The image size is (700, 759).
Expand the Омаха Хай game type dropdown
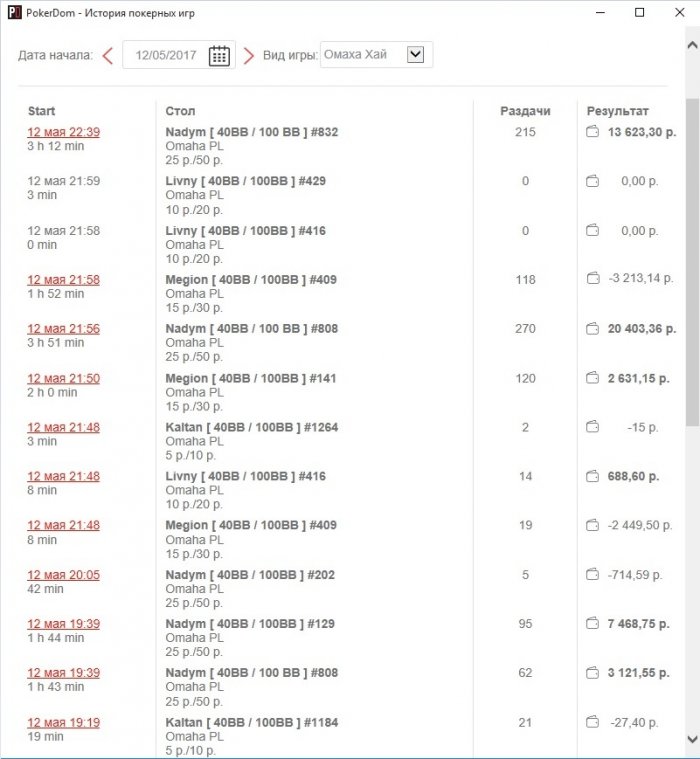416,55
